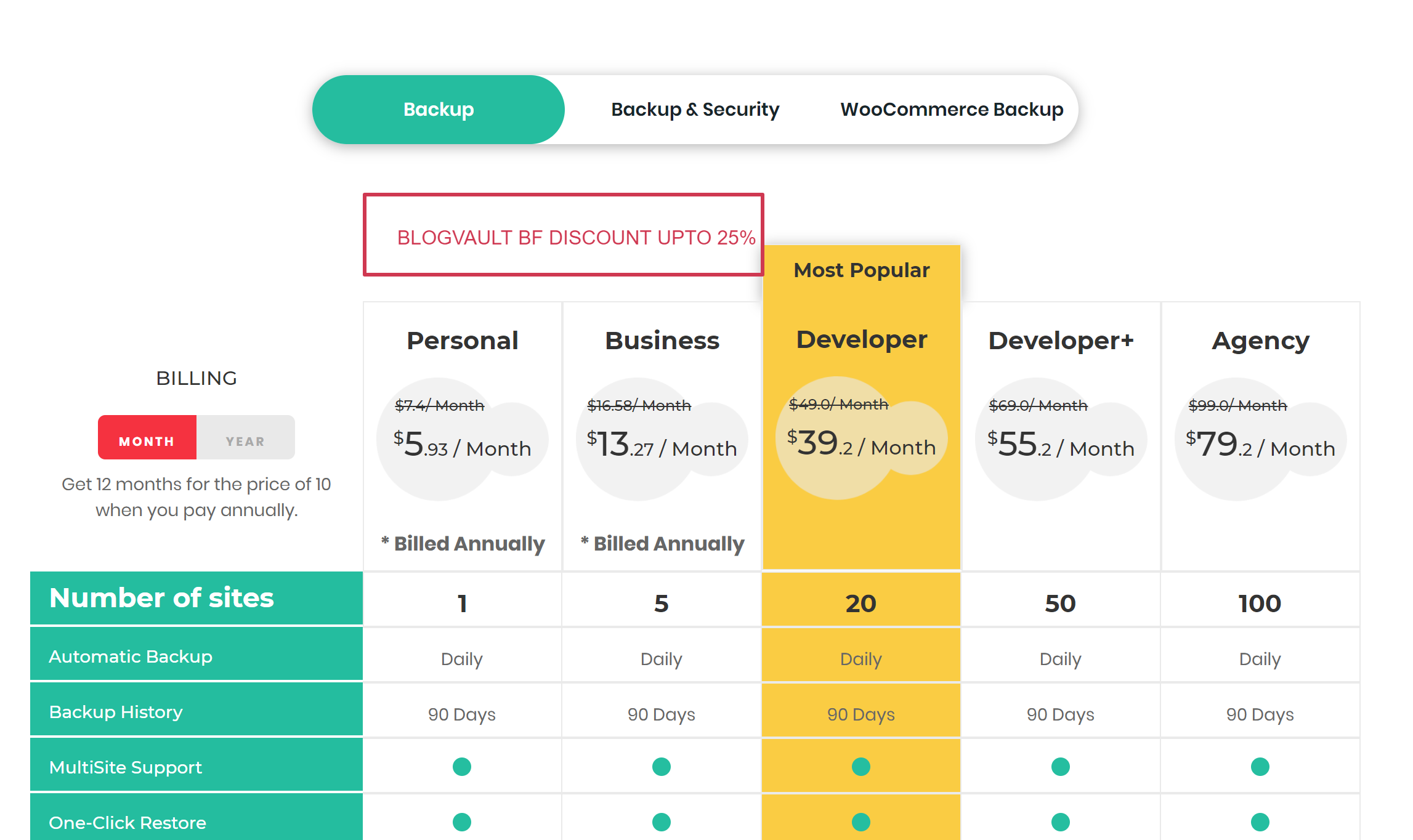Click MultiSite Support dot for Personal plan
The height and width of the screenshot is (840, 1413).
pos(461,767)
